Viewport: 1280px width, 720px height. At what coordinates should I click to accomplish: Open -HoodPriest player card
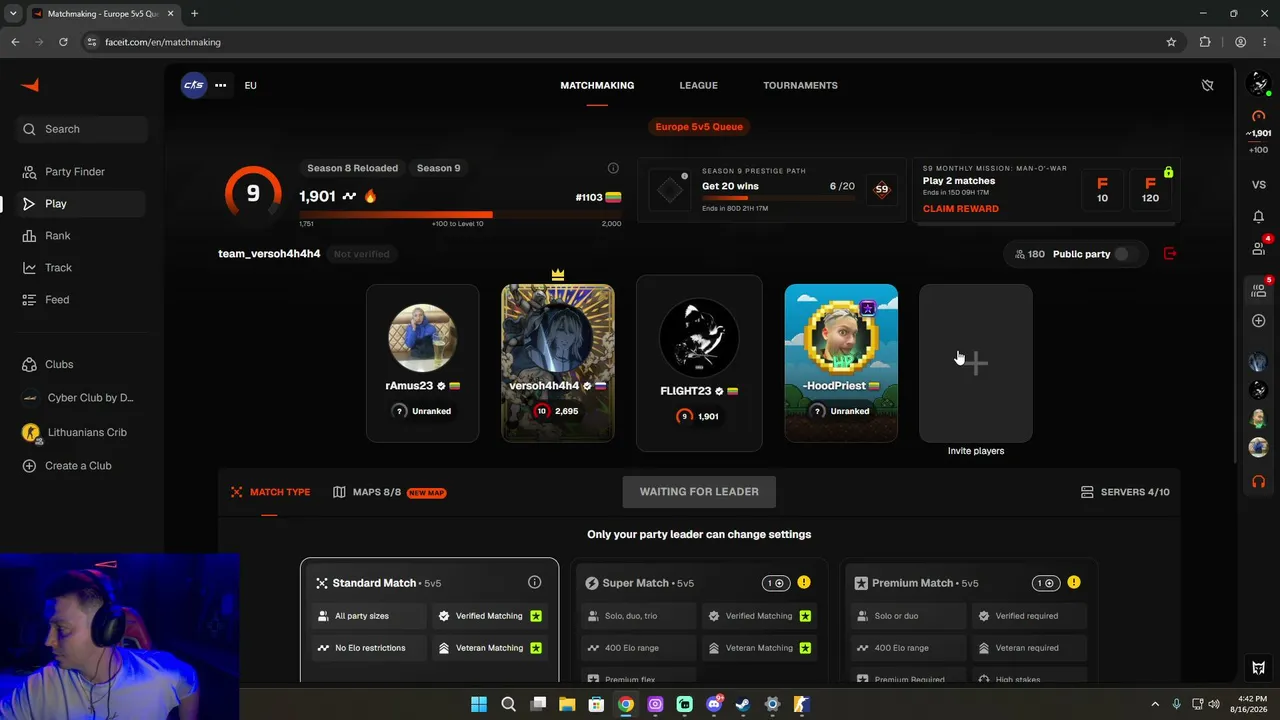coord(841,363)
